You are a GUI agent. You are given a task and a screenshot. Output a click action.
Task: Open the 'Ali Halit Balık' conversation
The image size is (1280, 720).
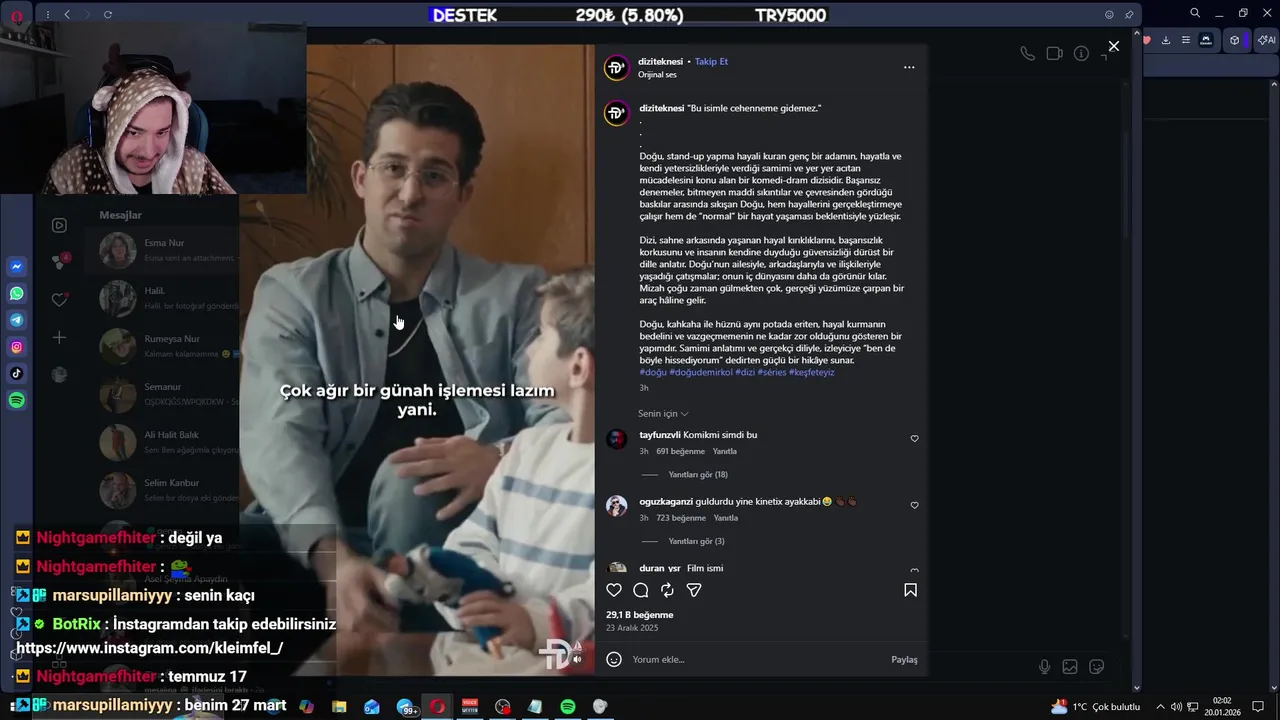coord(162,442)
